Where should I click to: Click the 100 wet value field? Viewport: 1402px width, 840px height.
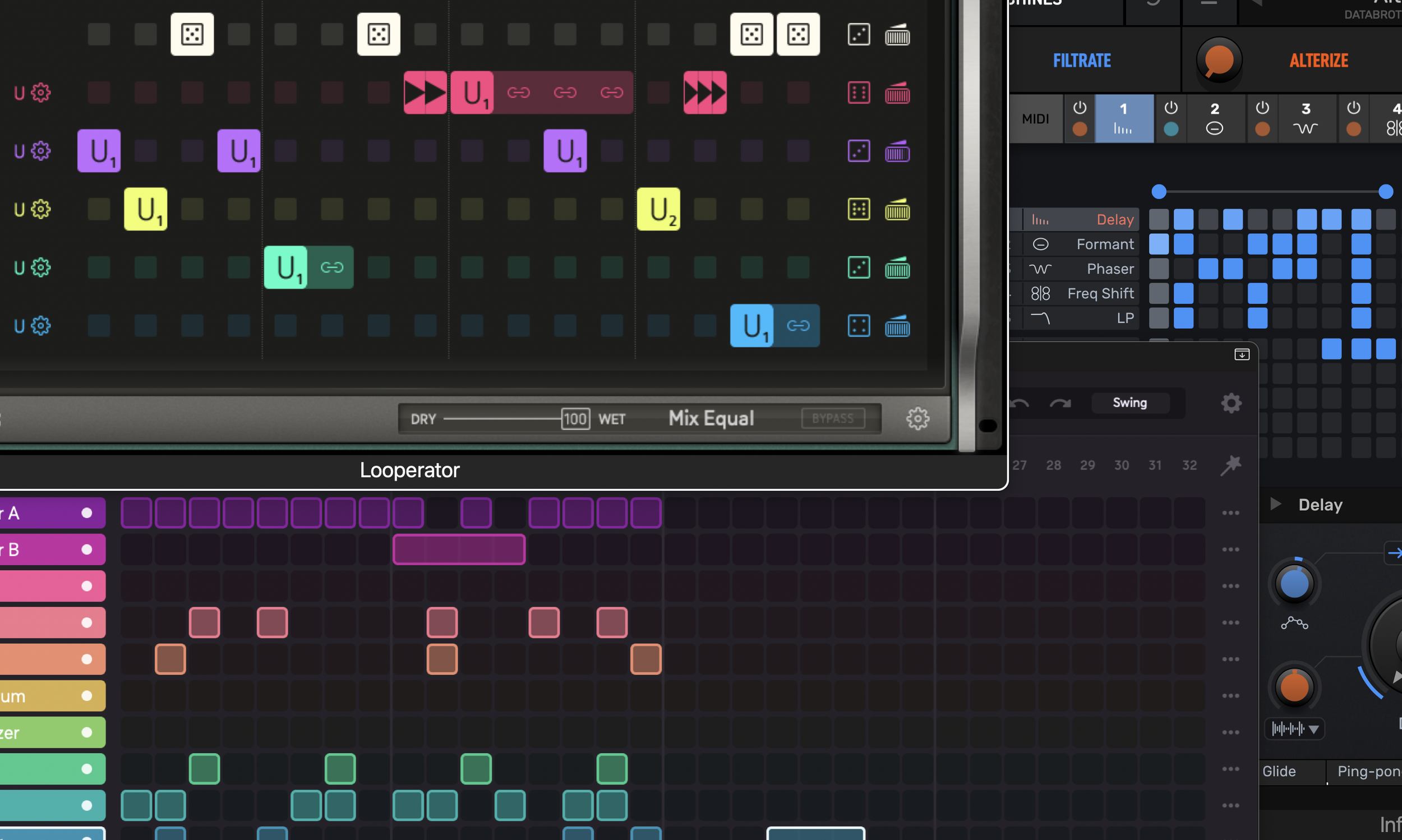tap(574, 419)
